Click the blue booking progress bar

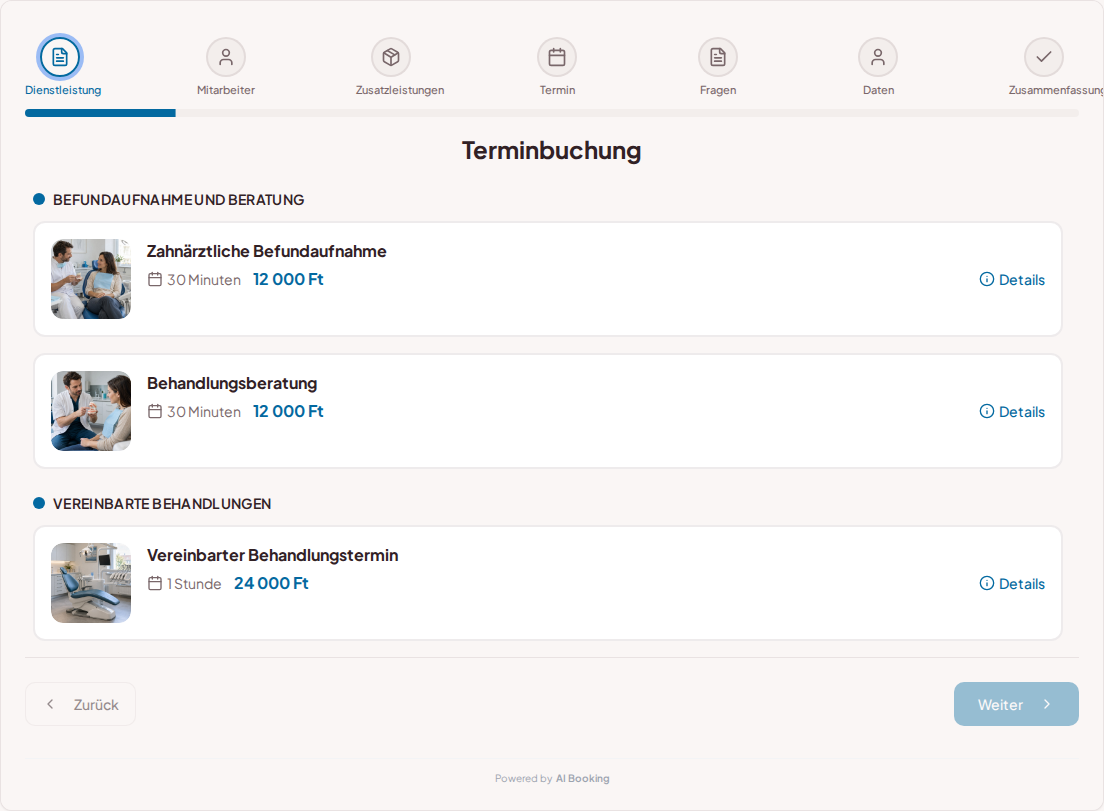tap(100, 113)
